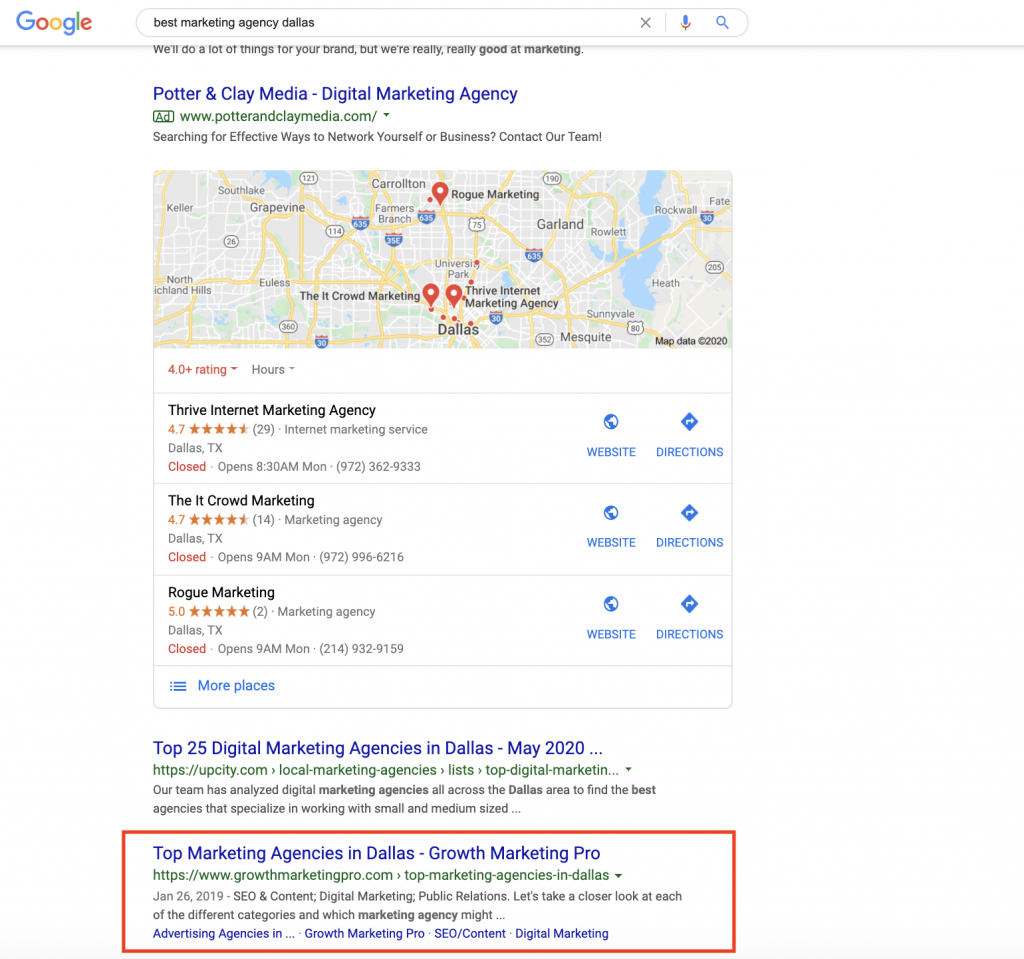The width and height of the screenshot is (1024, 959).
Task: Click the Thrive Internet Marketing Agency map pin
Action: point(454,295)
